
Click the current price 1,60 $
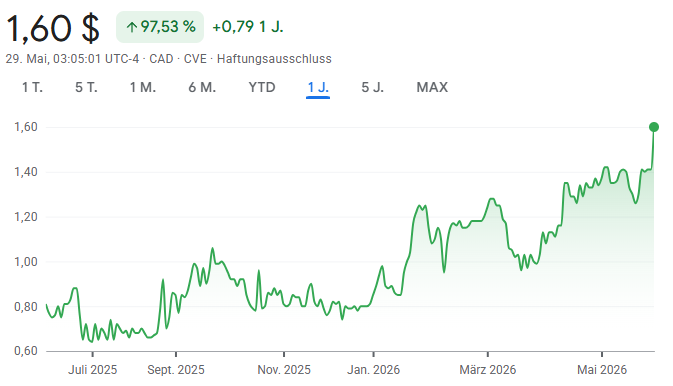click(53, 29)
